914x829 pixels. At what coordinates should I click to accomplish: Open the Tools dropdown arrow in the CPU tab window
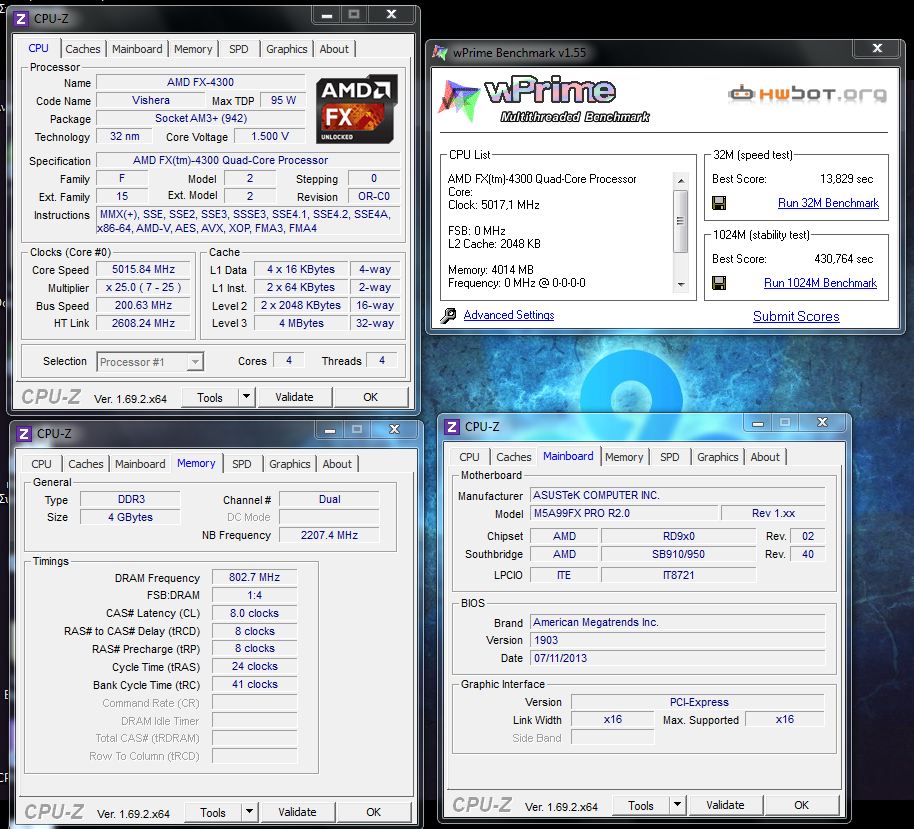[x=247, y=397]
